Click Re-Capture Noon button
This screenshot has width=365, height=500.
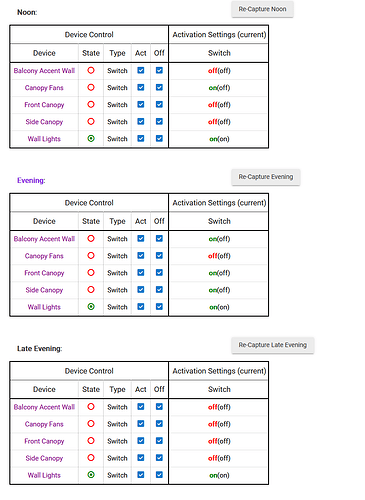click(262, 9)
